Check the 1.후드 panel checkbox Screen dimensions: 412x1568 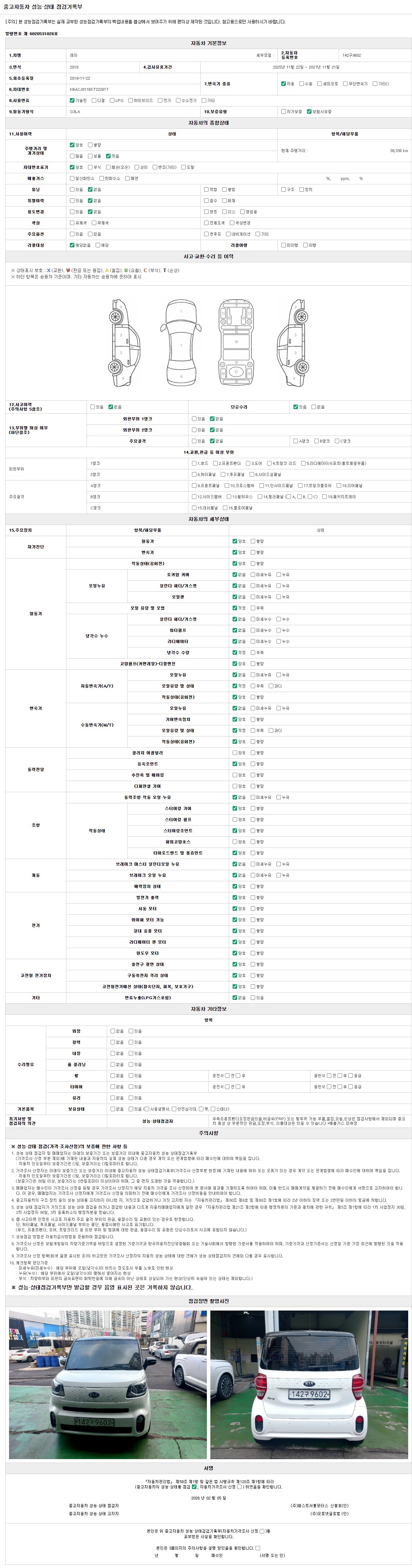(194, 464)
